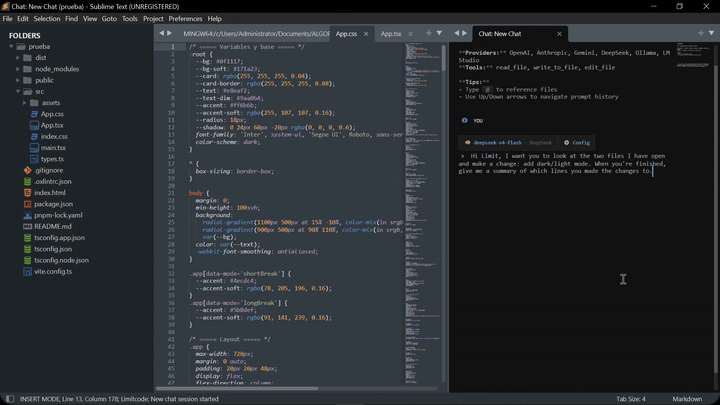720x405 pixels.
Task: Change Tab Size: 4 setting
Action: pos(631,399)
